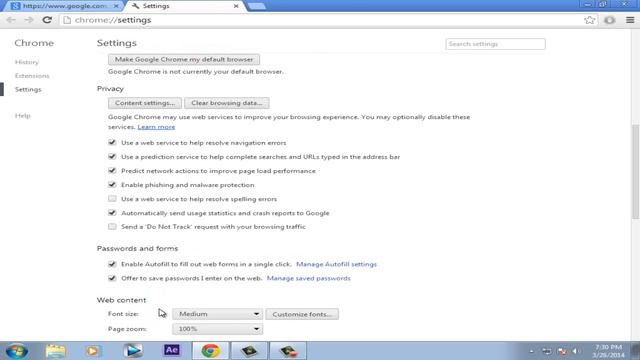Toggle sending usage statistics to Google
This screenshot has height=360, width=640.
click(x=112, y=213)
